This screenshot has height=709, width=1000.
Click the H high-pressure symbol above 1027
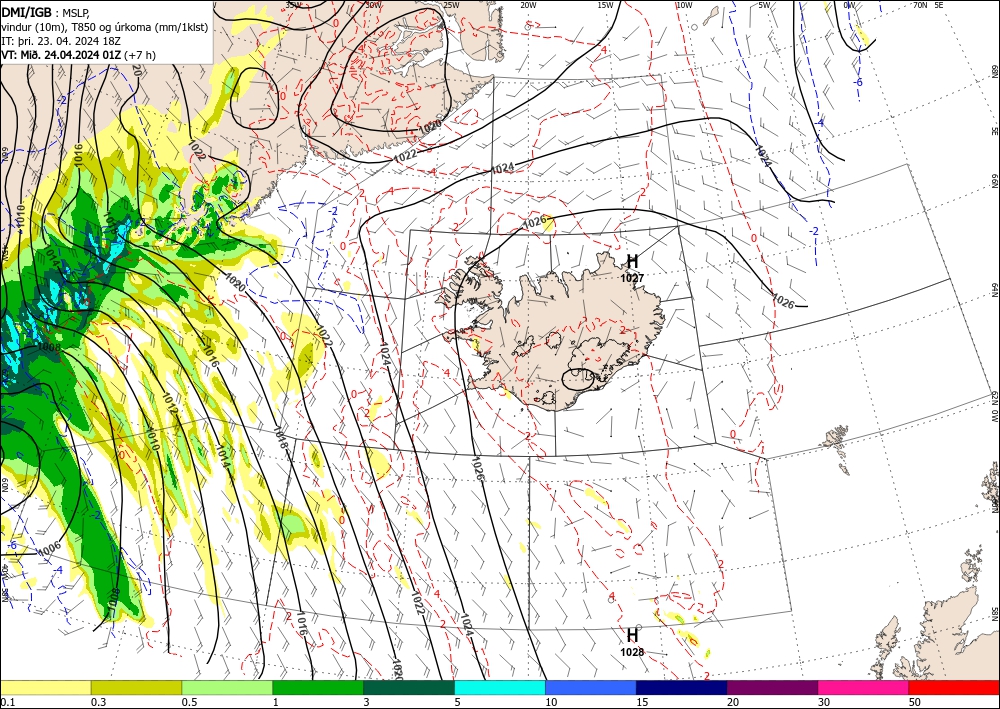point(632,261)
